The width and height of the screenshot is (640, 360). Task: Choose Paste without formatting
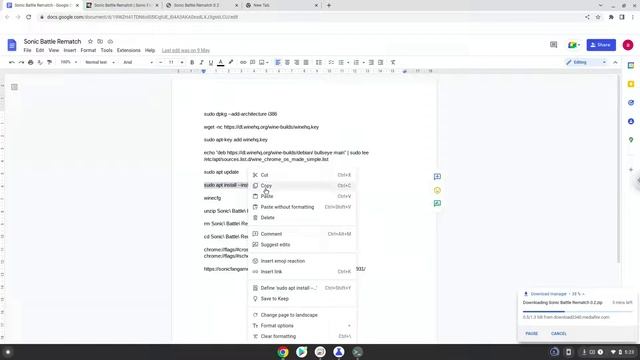point(302,207)
